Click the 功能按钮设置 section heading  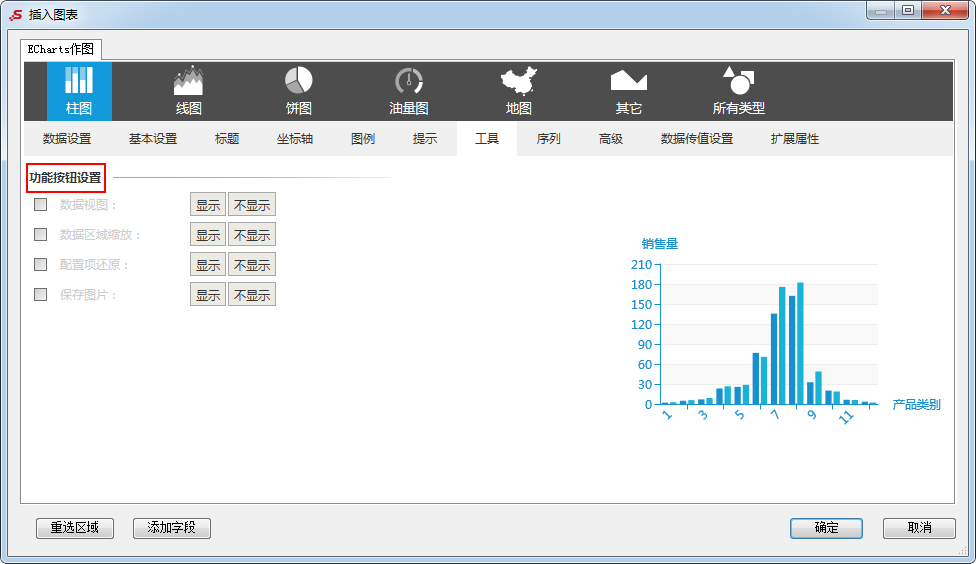pos(65,177)
